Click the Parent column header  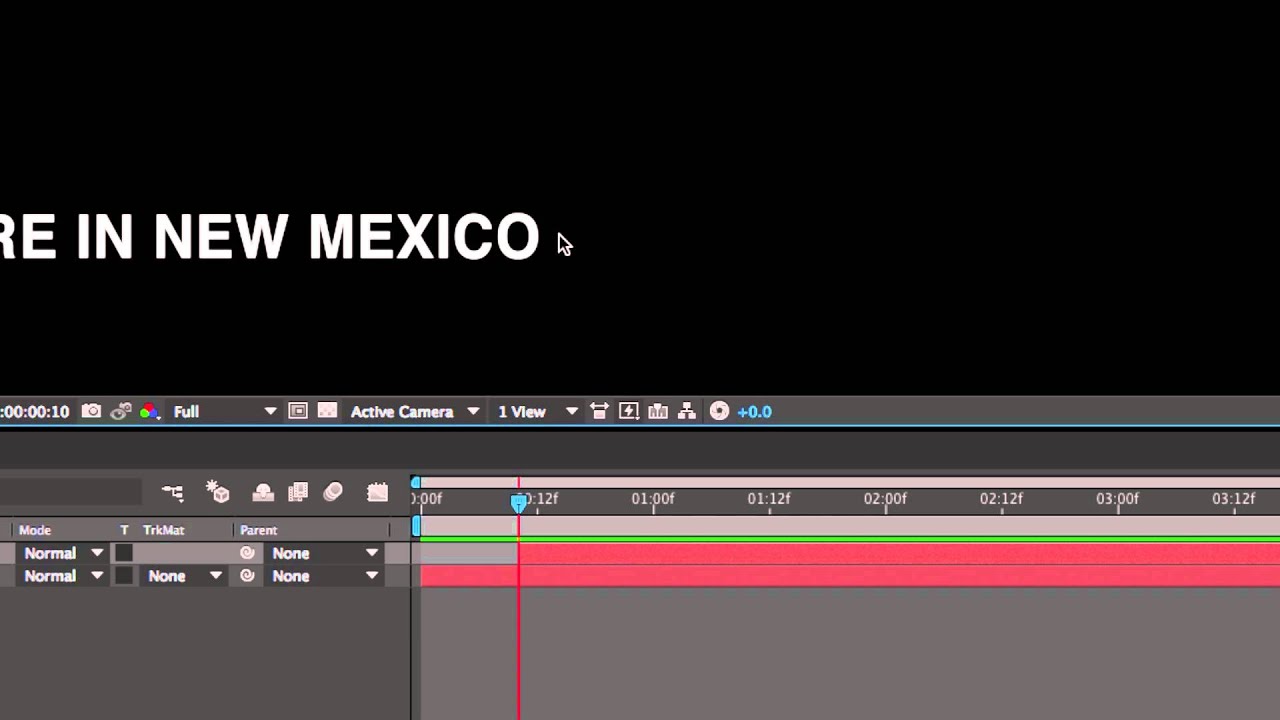tap(259, 530)
